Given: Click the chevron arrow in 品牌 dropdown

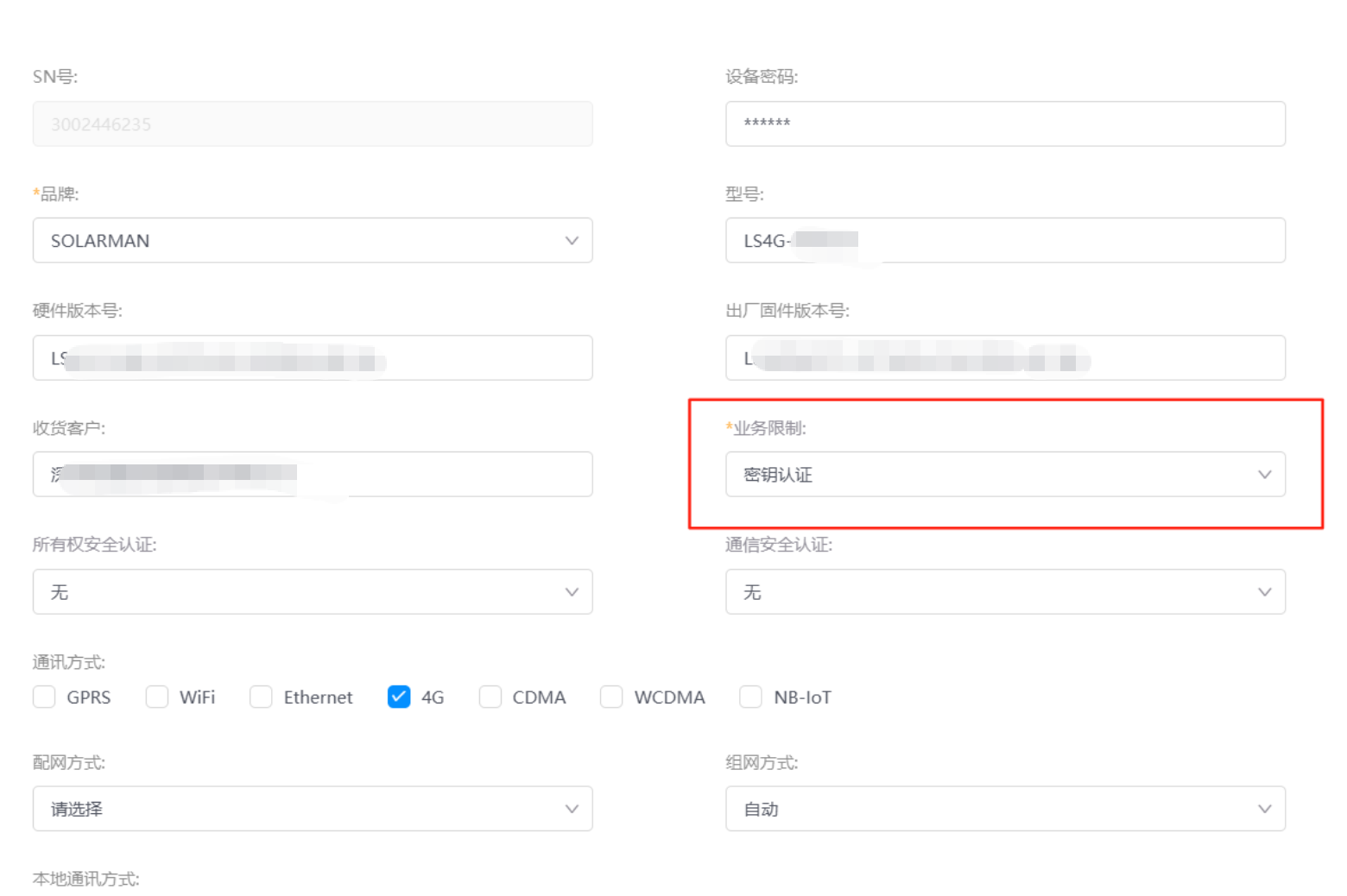Looking at the screenshot, I should (572, 241).
